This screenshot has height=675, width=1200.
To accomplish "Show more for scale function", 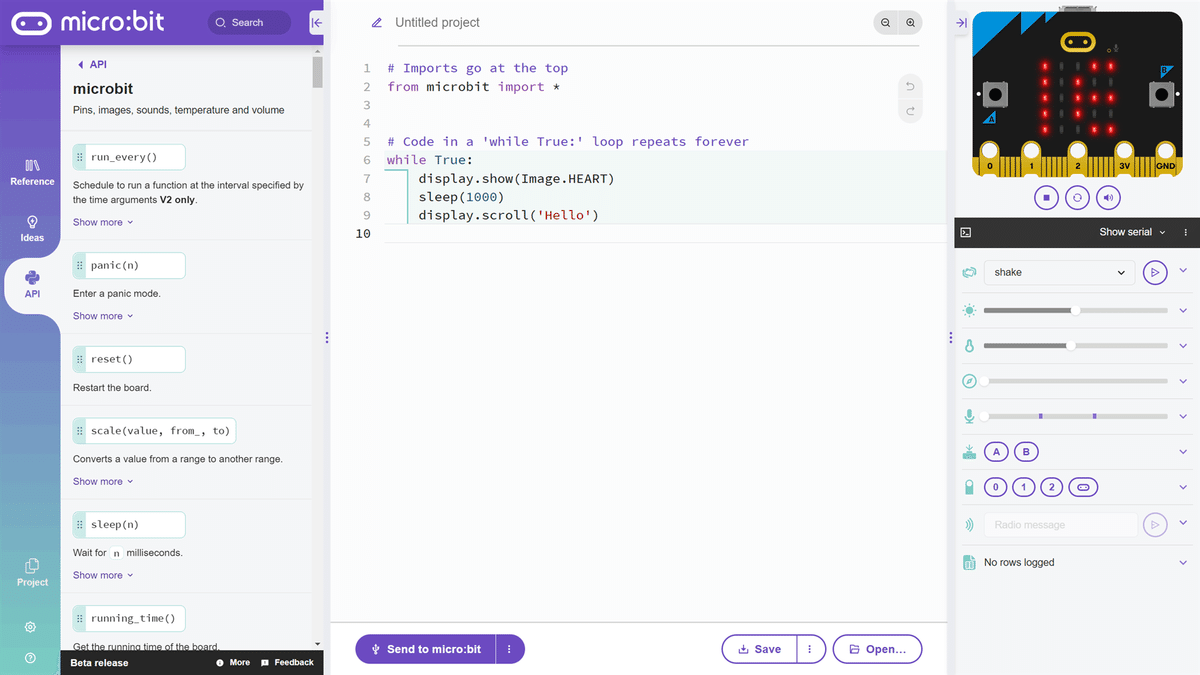I will point(103,481).
